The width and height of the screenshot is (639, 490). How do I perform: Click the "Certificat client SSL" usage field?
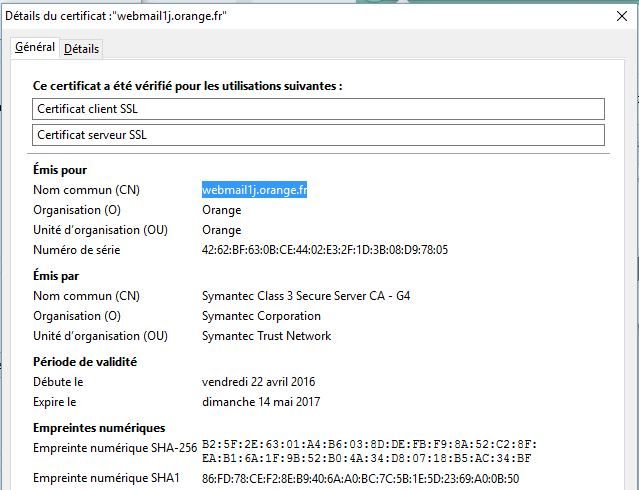pyautogui.click(x=318, y=108)
